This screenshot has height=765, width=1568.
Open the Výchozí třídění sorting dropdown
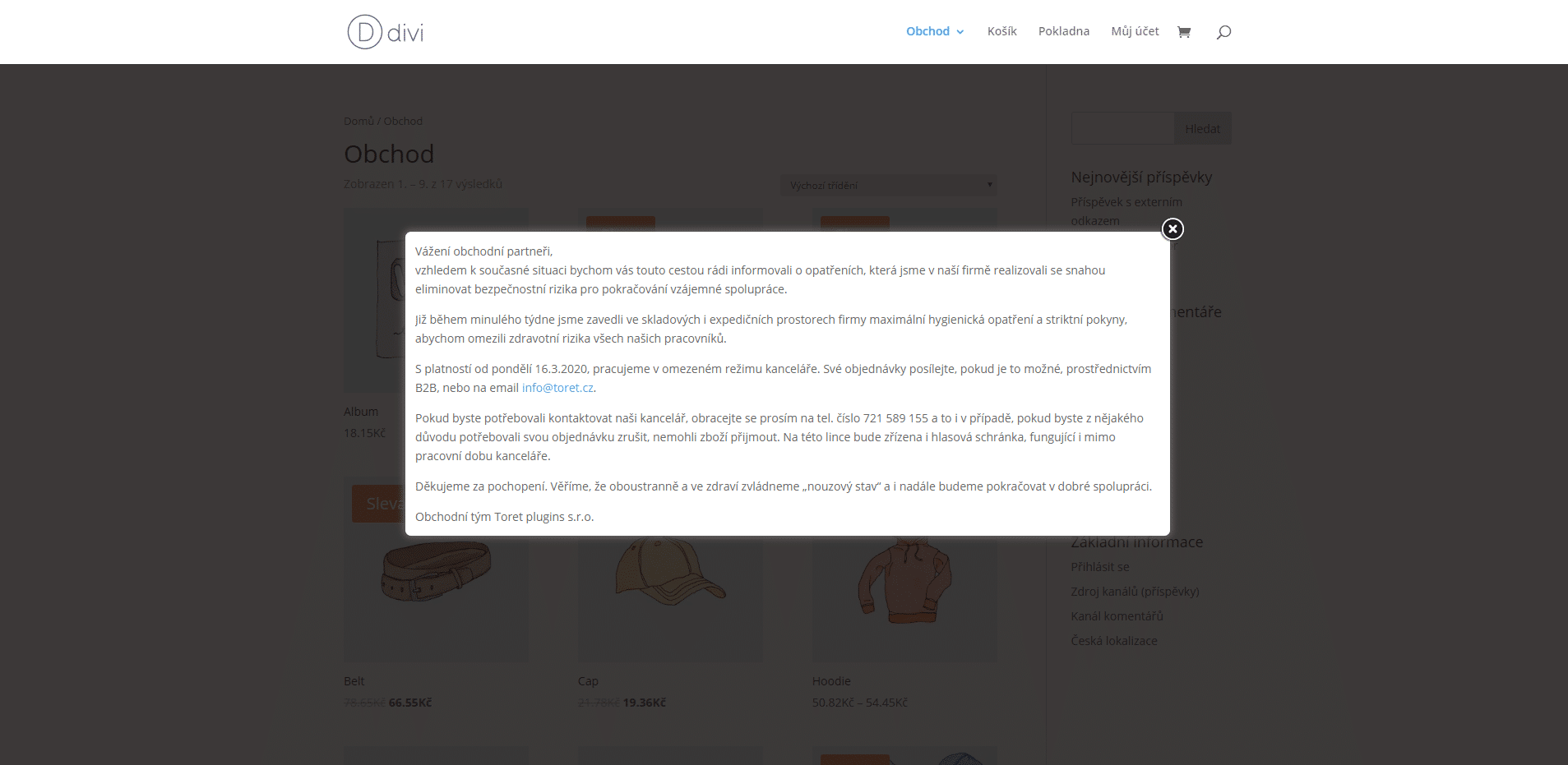click(x=888, y=186)
